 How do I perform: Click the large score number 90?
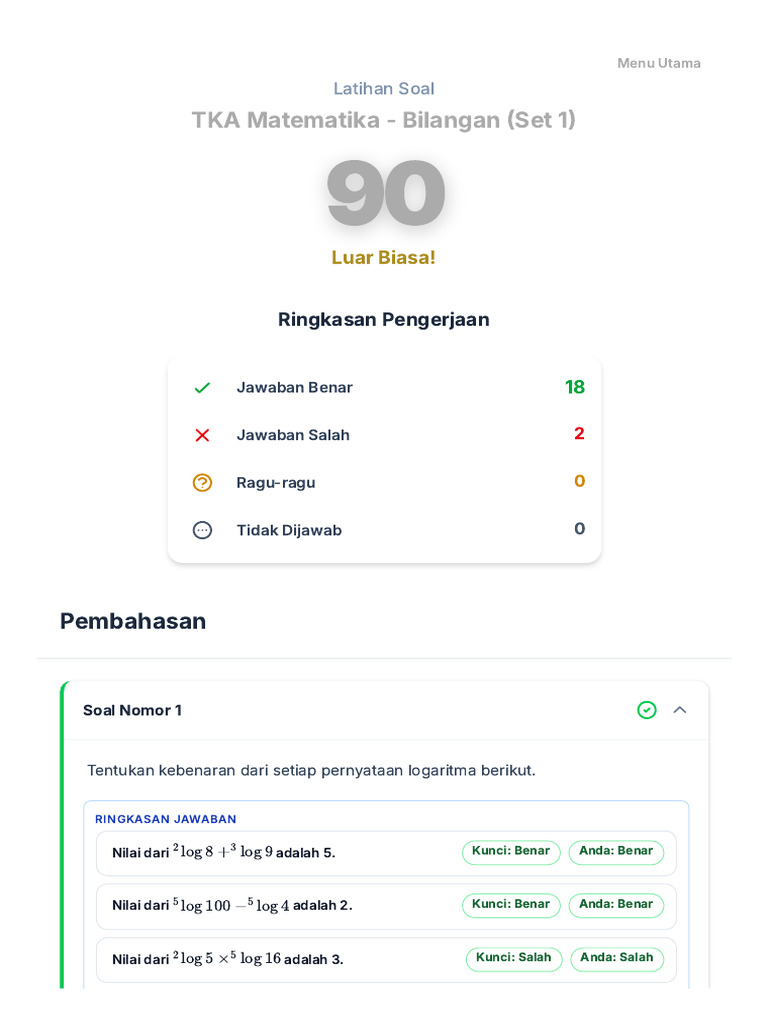pyautogui.click(x=385, y=193)
